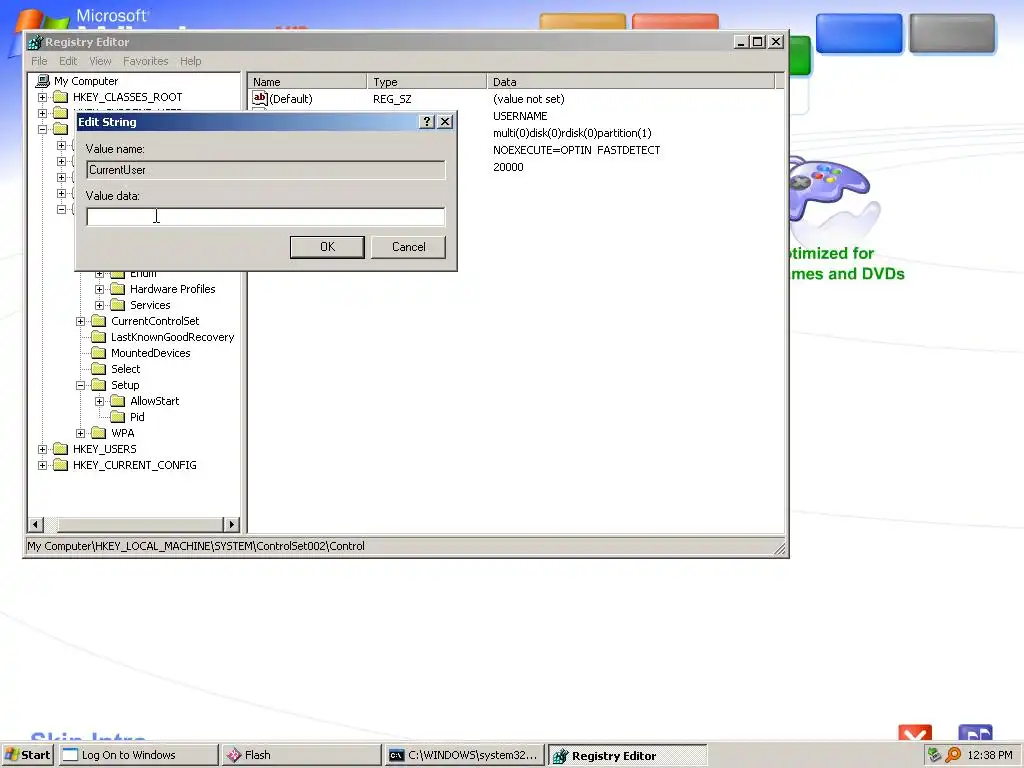Close the Edit String dialog with X

click(445, 121)
